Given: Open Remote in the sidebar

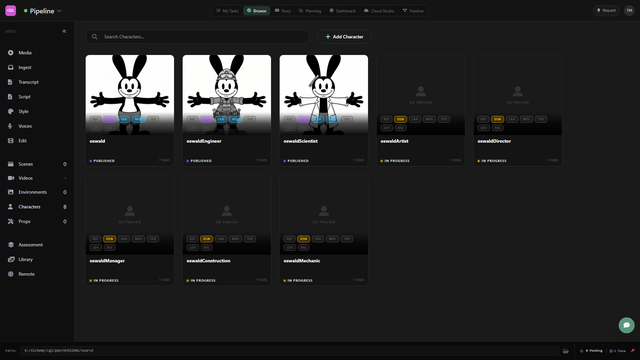Looking at the screenshot, I should 37,274.
